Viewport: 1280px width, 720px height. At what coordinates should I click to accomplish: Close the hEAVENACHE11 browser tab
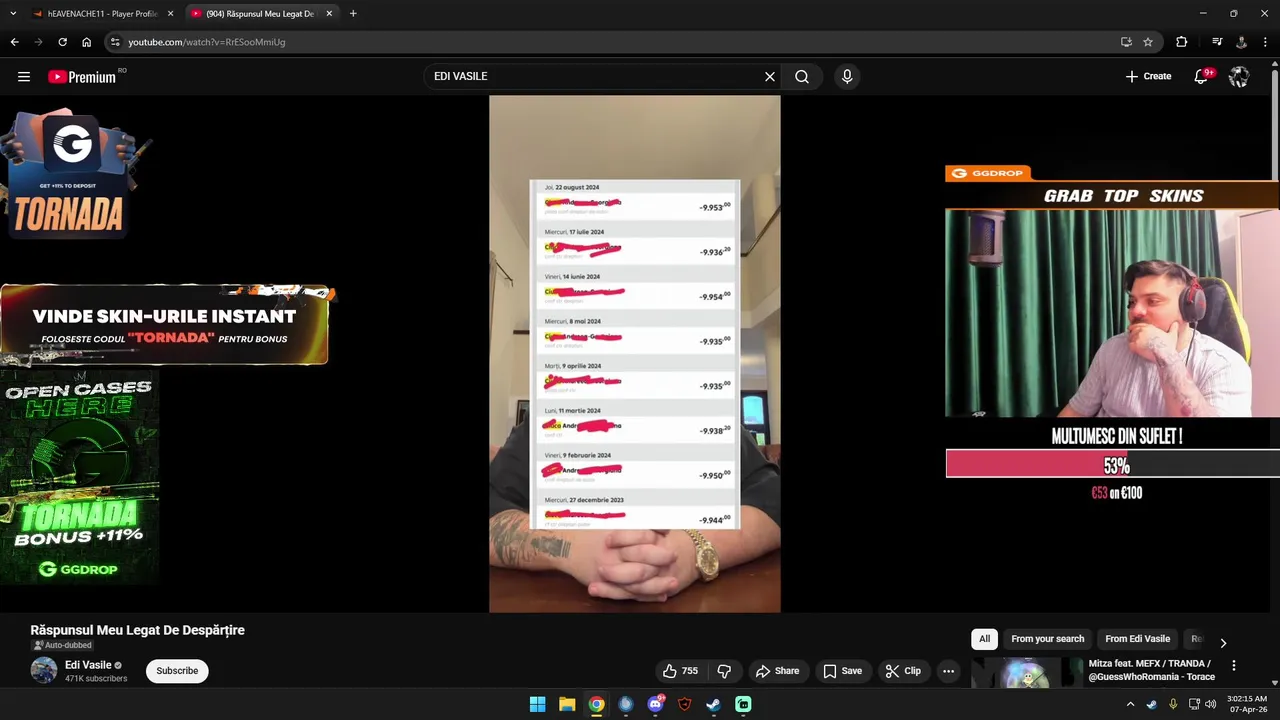170,14
